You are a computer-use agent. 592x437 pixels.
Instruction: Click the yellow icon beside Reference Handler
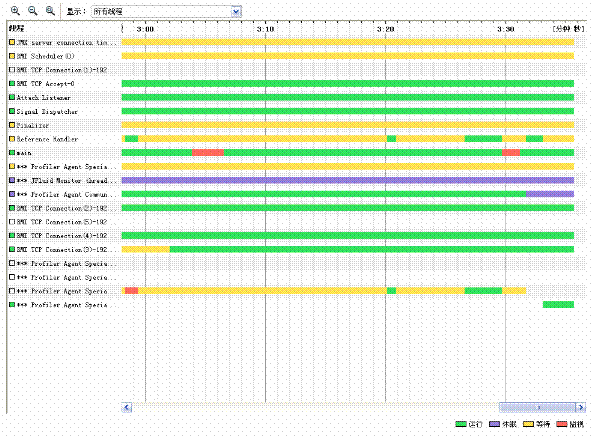point(12,139)
